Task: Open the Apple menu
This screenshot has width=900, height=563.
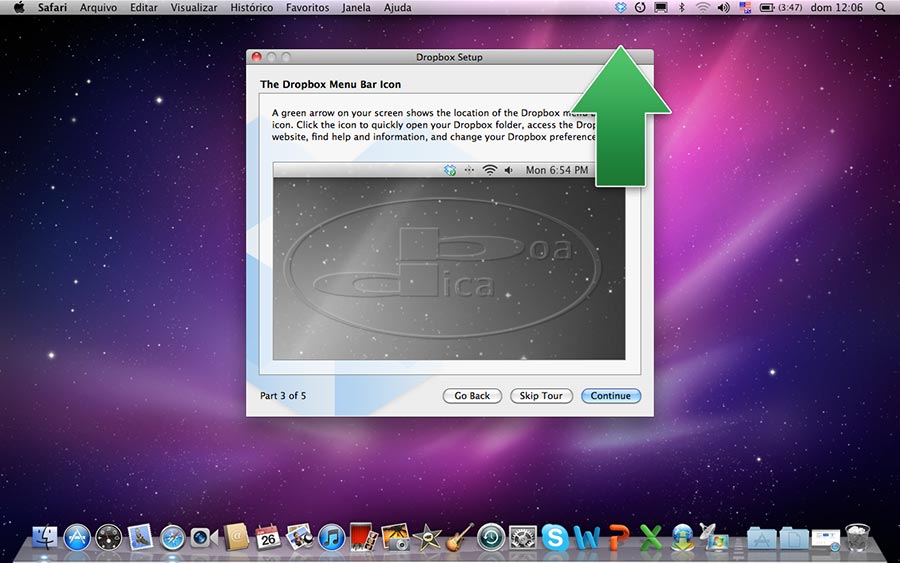Action: pos(19,7)
